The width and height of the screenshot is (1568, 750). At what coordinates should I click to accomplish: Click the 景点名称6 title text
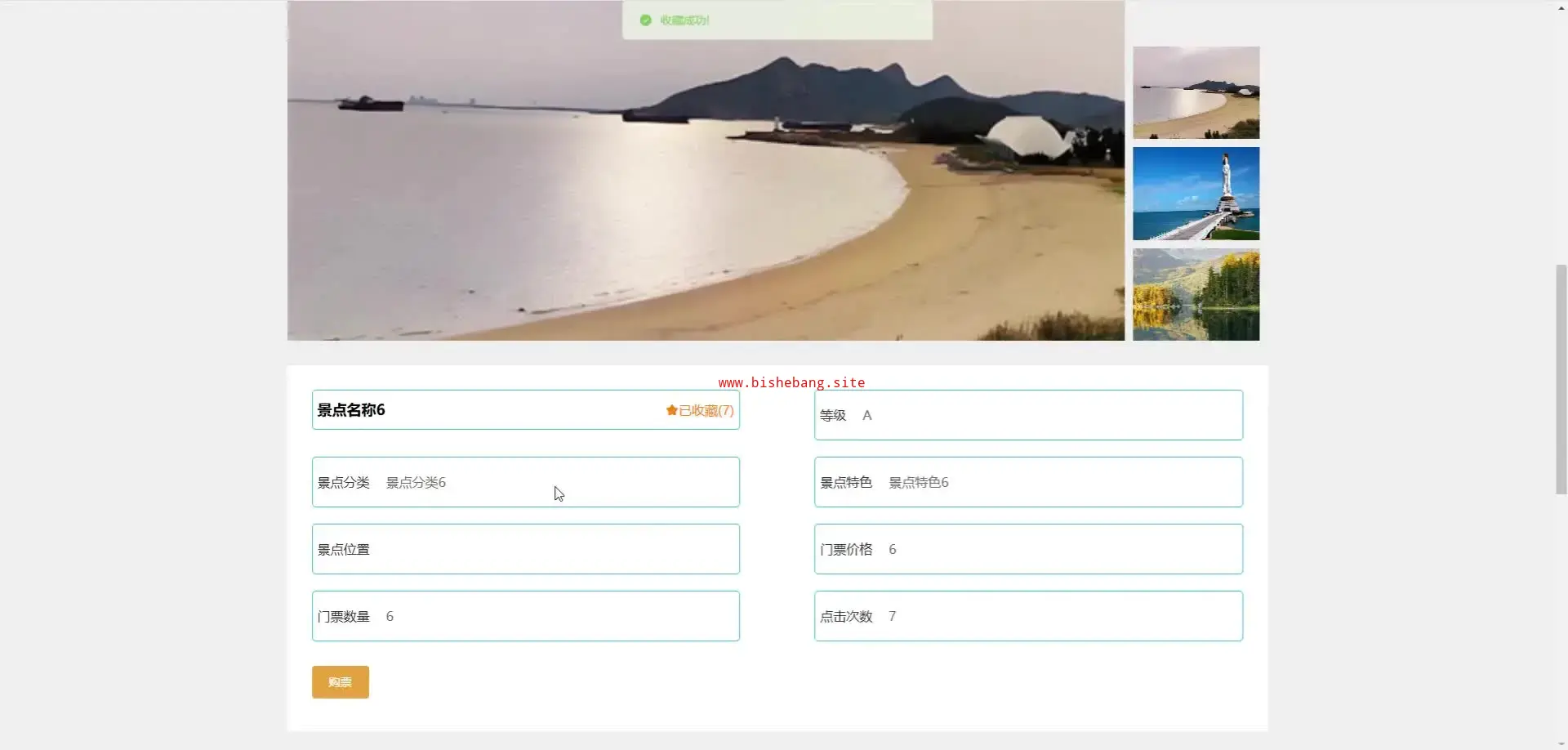point(351,410)
